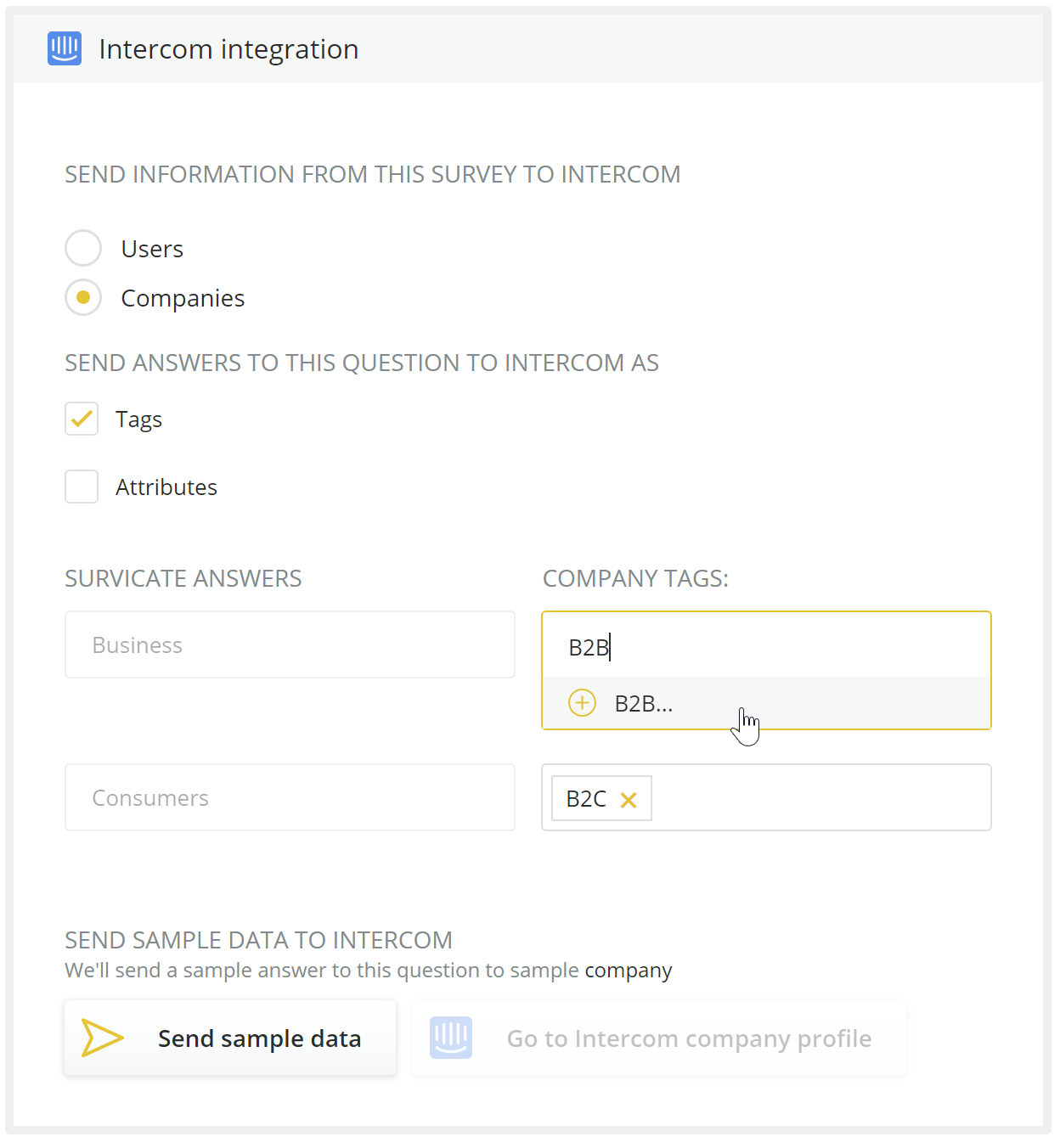Image resolution: width=1060 pixels, height=1148 pixels.
Task: Click the Consumers answer field
Action: [290, 797]
